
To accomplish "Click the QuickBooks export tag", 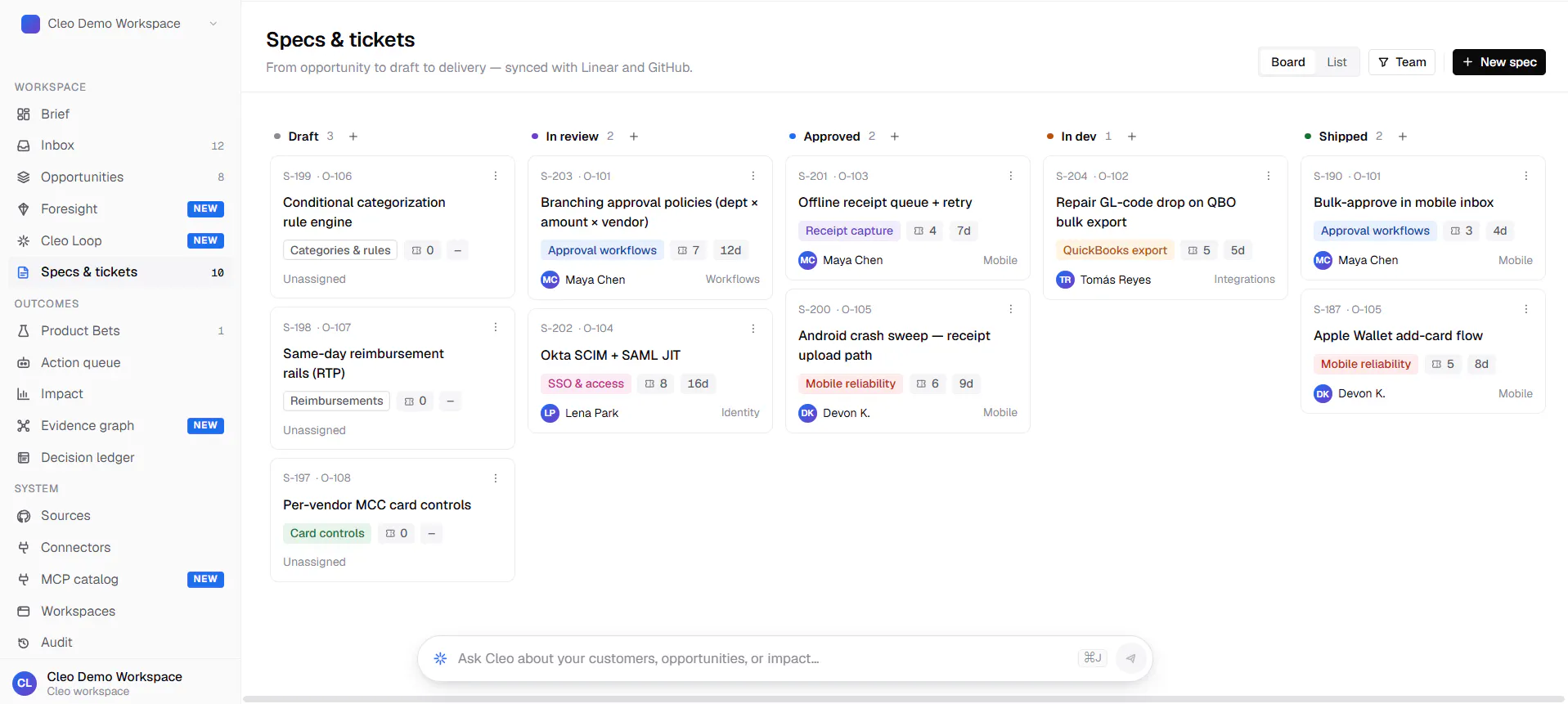I will point(1115,250).
